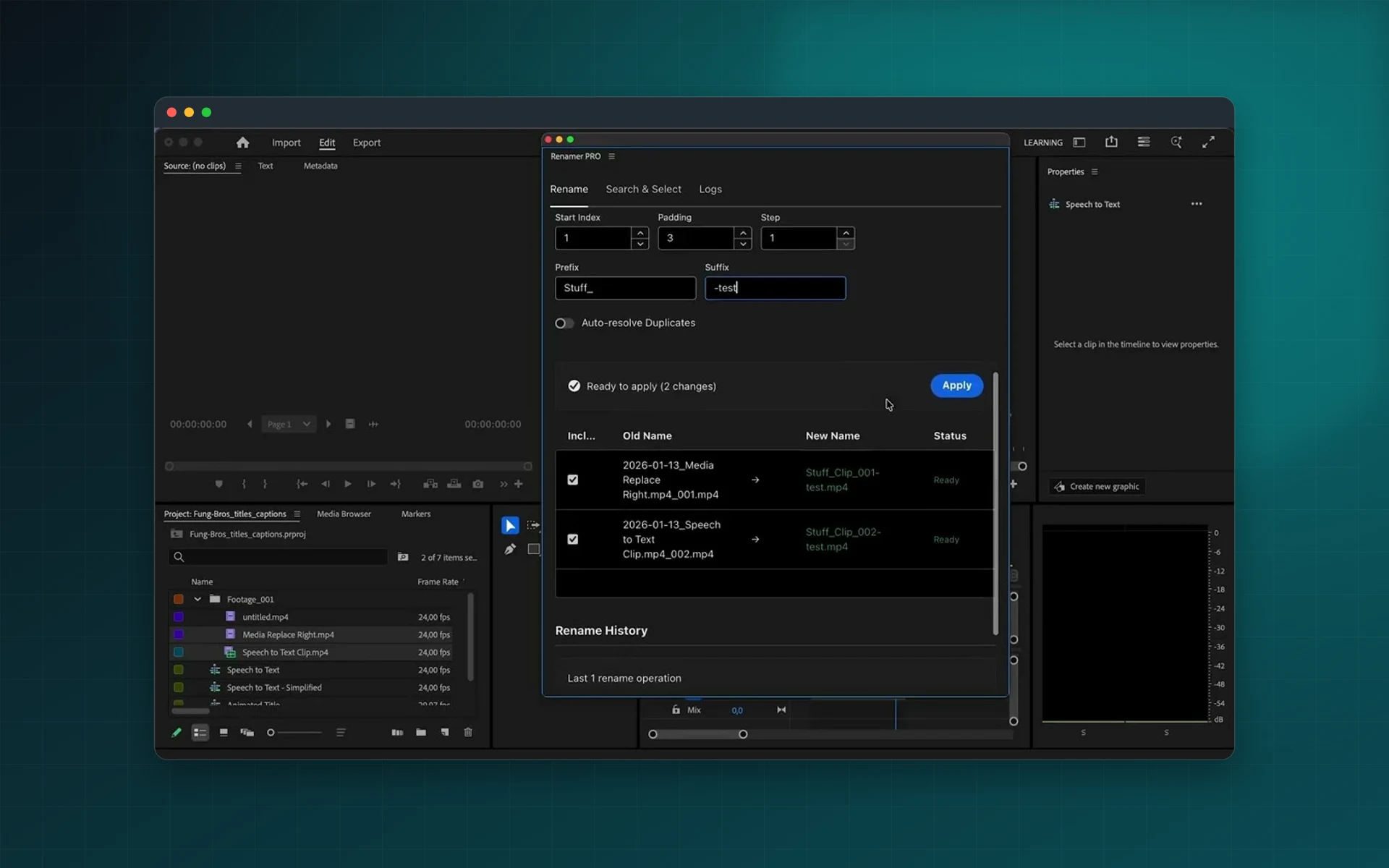Viewport: 1389px width, 868px height.
Task: Toggle Auto-resolve Duplicates switch
Action: (564, 323)
